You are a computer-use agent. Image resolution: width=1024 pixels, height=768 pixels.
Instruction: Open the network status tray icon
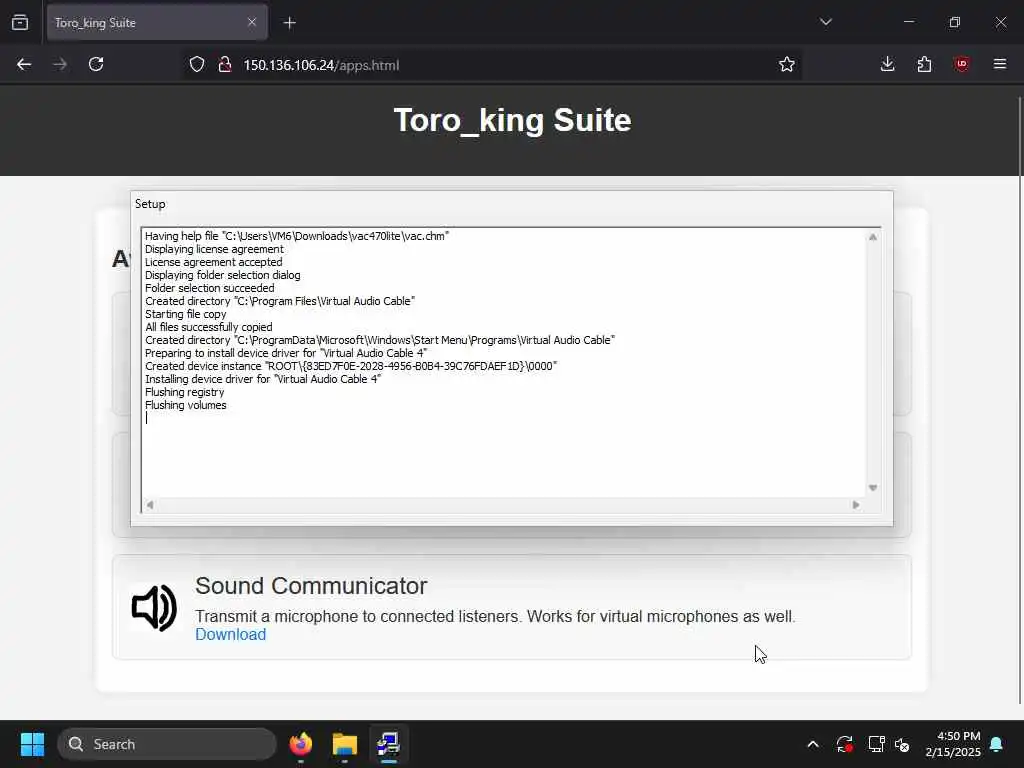(x=876, y=744)
